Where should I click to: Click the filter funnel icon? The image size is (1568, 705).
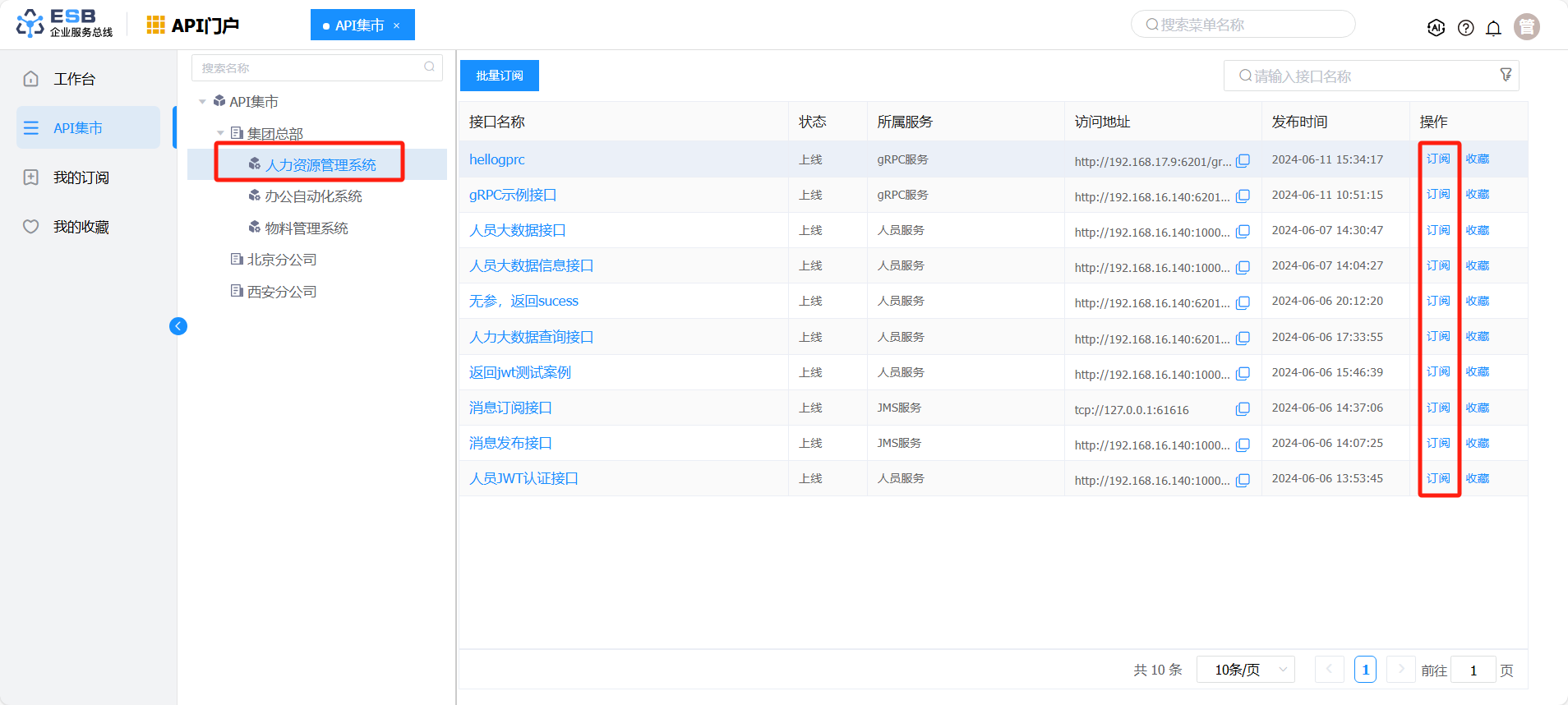click(1506, 75)
